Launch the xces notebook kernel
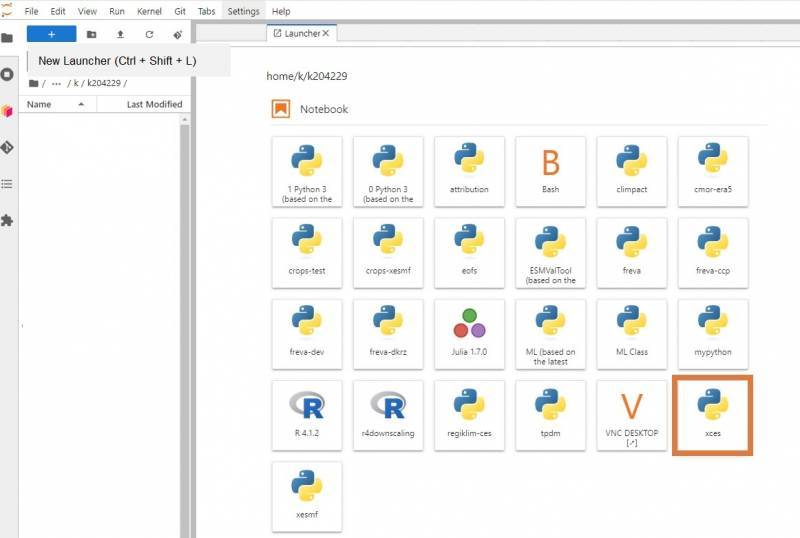The width and height of the screenshot is (800, 538). click(713, 415)
